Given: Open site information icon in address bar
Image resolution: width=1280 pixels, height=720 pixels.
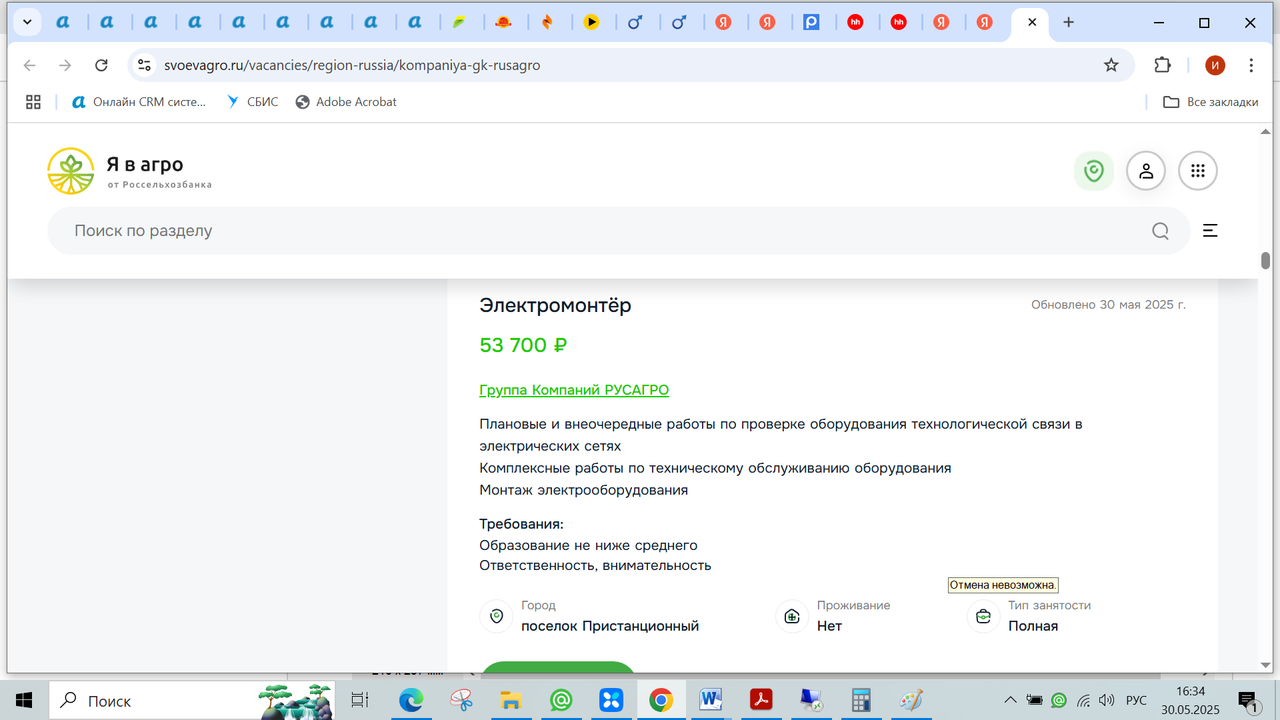Looking at the screenshot, I should pos(144,65).
